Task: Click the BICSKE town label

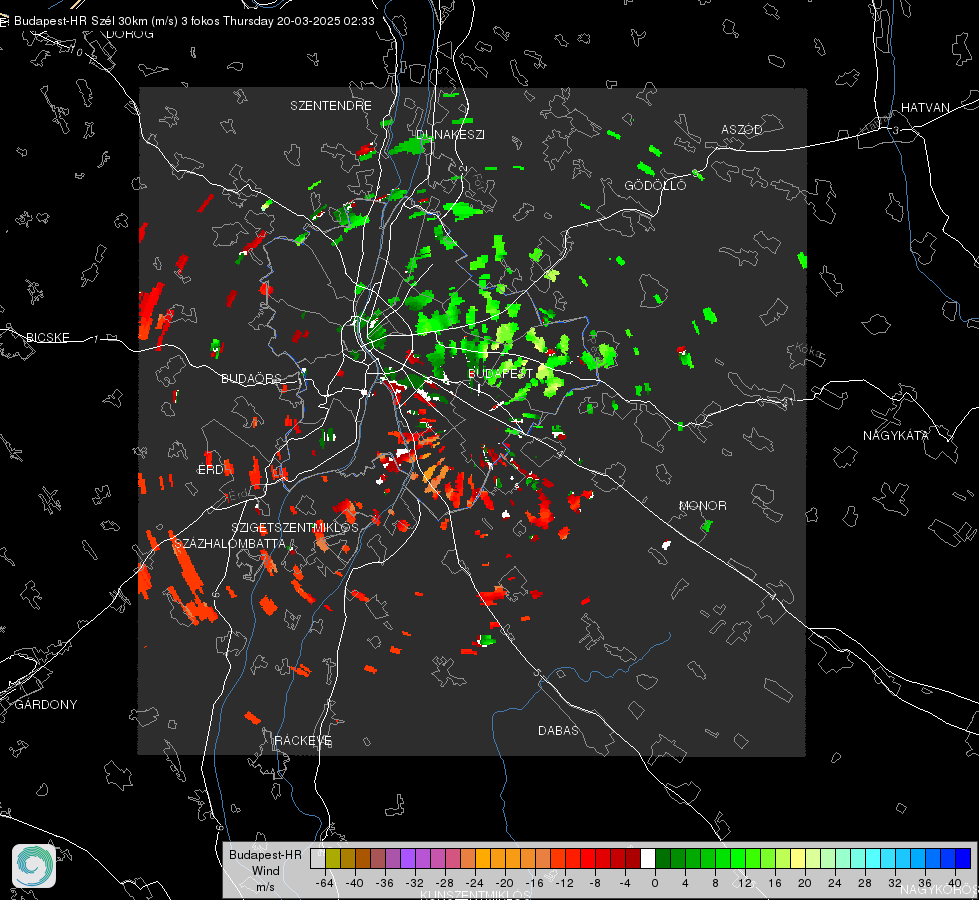Action: pyautogui.click(x=47, y=337)
